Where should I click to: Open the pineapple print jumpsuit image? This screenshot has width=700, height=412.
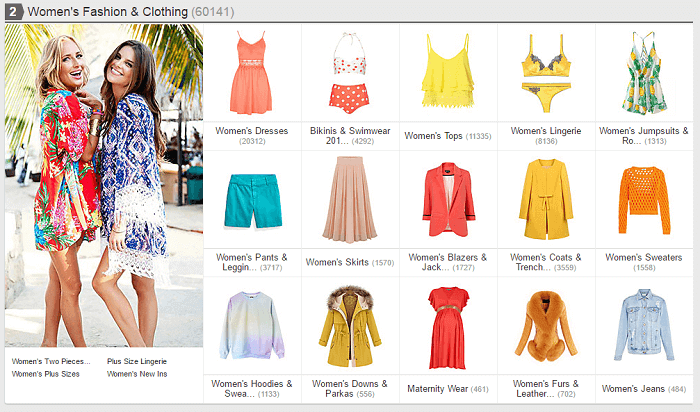(x=644, y=73)
